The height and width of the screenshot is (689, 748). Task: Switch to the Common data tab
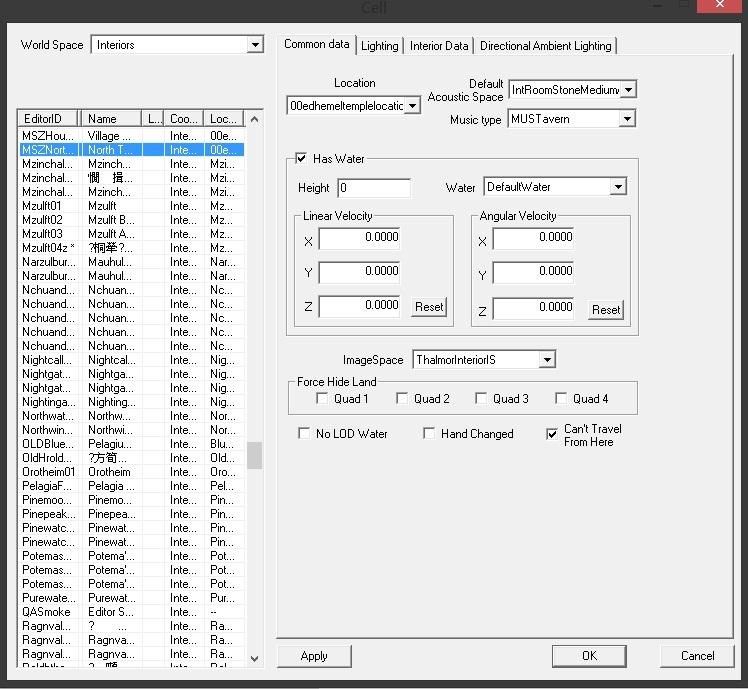tap(317, 44)
